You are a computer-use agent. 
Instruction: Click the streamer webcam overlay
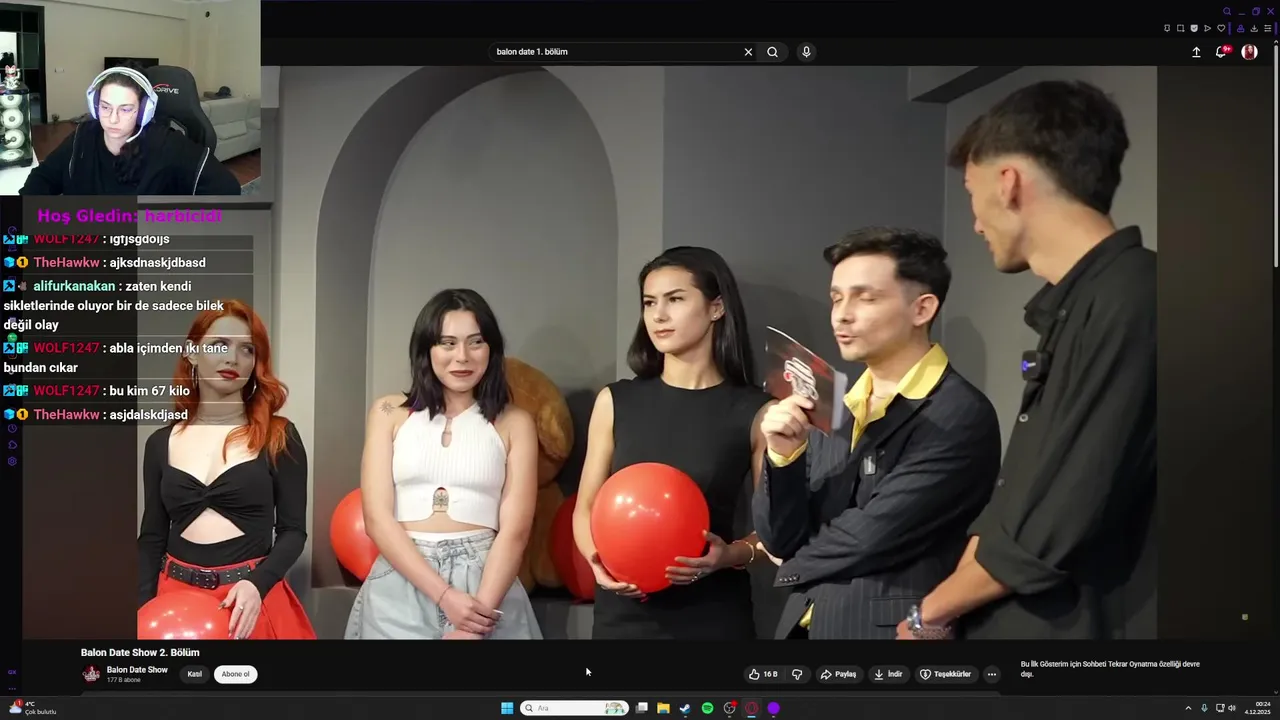tap(130, 97)
